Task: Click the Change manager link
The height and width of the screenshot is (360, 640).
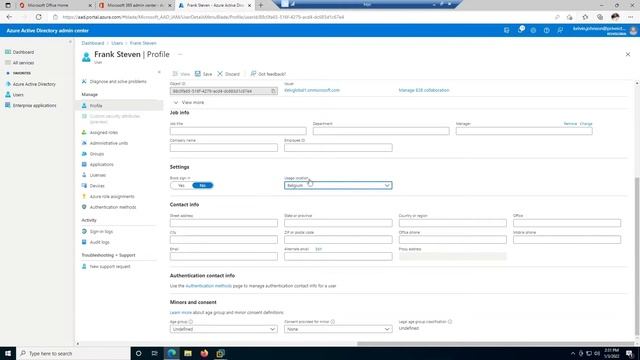Action: pyautogui.click(x=586, y=123)
